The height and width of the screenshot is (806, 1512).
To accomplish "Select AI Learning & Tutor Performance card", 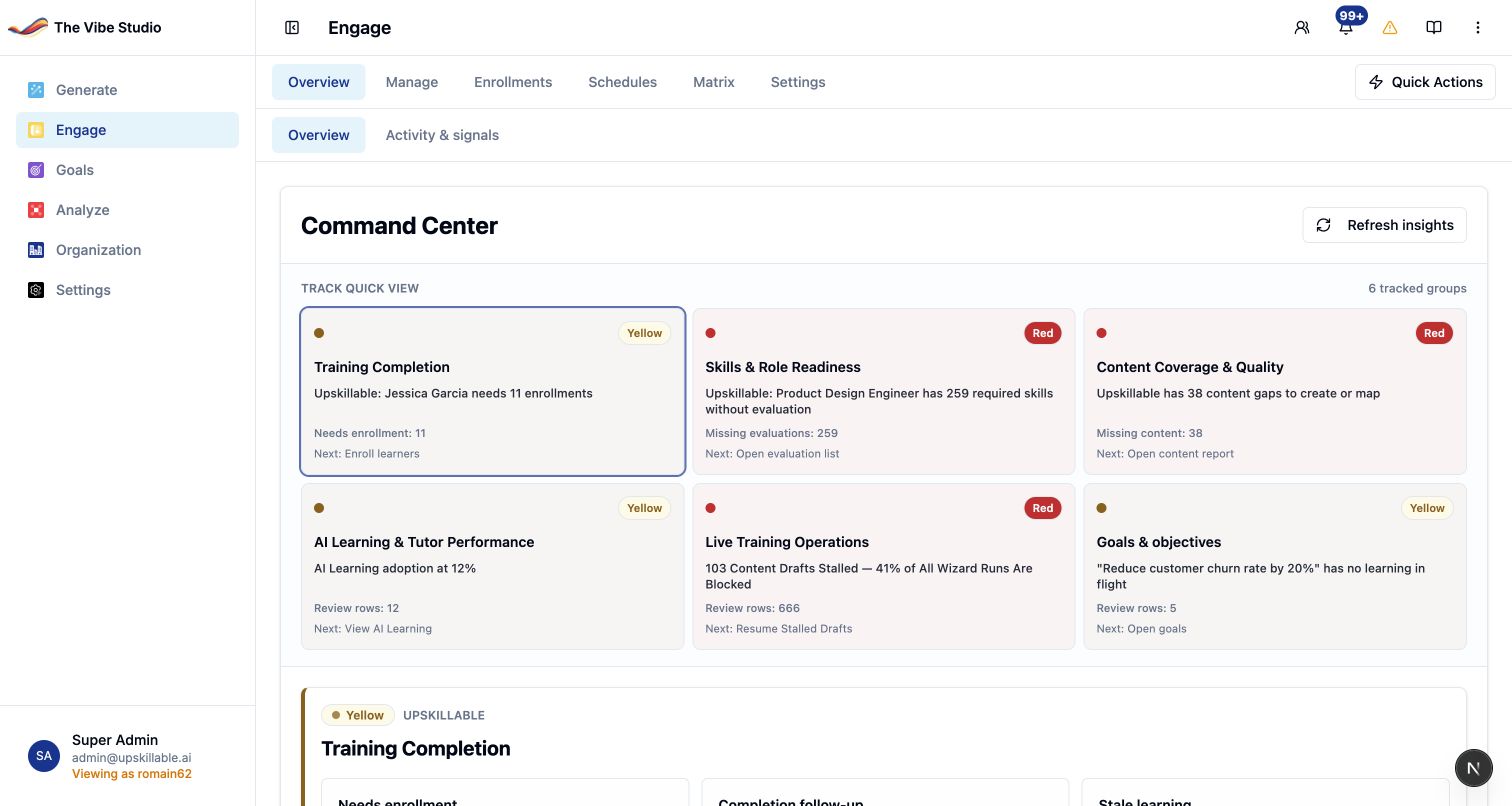I will point(493,566).
